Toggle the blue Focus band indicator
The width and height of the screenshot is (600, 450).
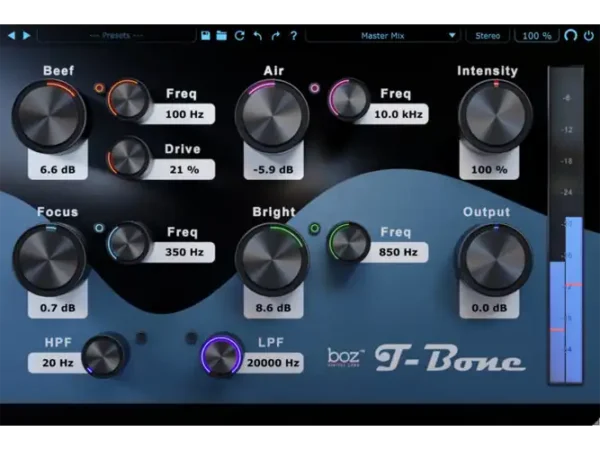99,228
